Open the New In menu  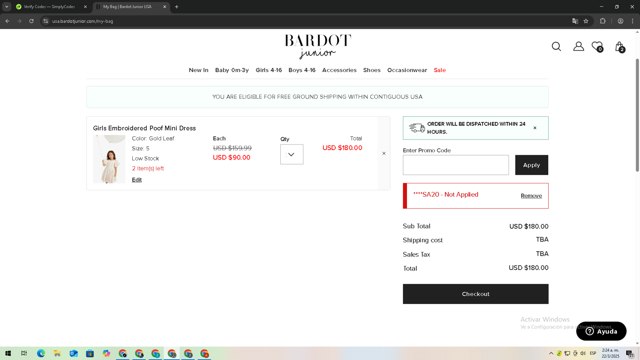[198, 70]
